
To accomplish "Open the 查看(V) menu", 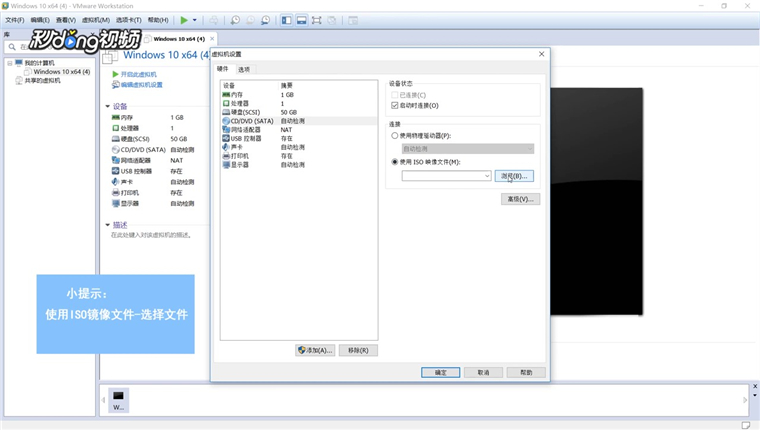I will [x=65, y=20].
